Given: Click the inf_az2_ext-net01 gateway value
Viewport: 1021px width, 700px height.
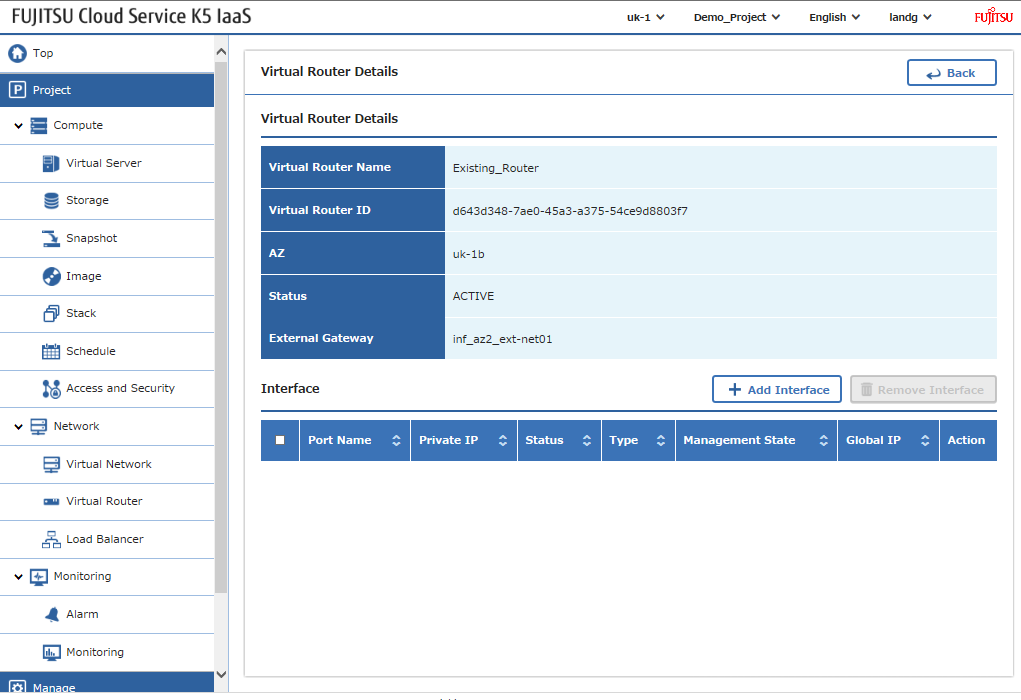Looking at the screenshot, I should tap(502, 339).
